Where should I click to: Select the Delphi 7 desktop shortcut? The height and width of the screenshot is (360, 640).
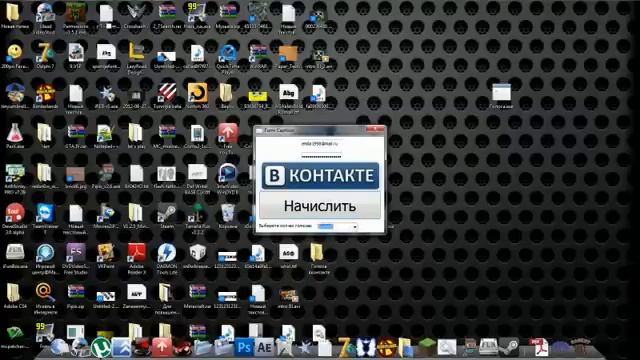point(45,57)
